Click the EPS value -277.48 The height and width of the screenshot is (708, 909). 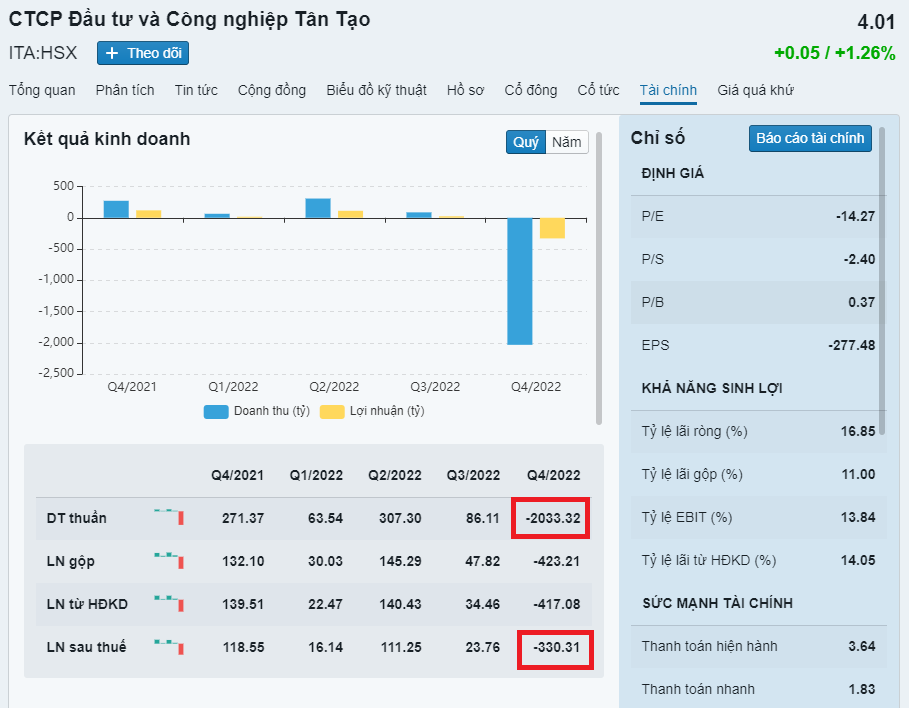(852, 346)
